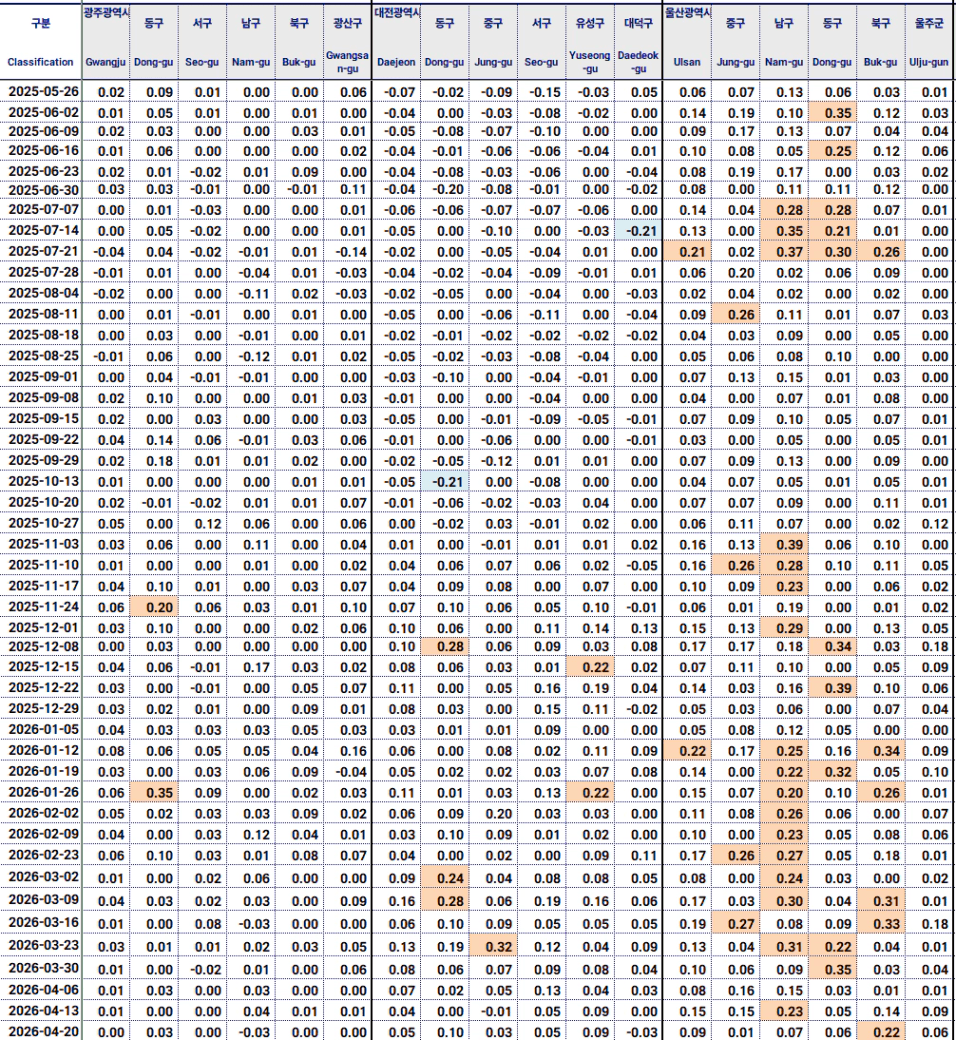Select the 2026-04-20 date cell
Viewport: 956px width, 1040px height.
(x=43, y=1032)
